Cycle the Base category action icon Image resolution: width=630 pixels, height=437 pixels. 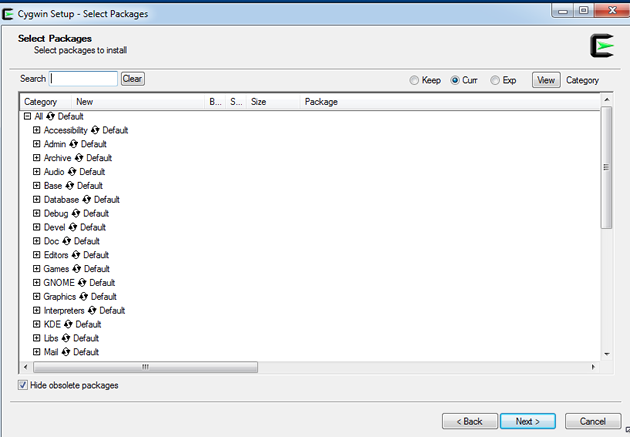pos(70,186)
